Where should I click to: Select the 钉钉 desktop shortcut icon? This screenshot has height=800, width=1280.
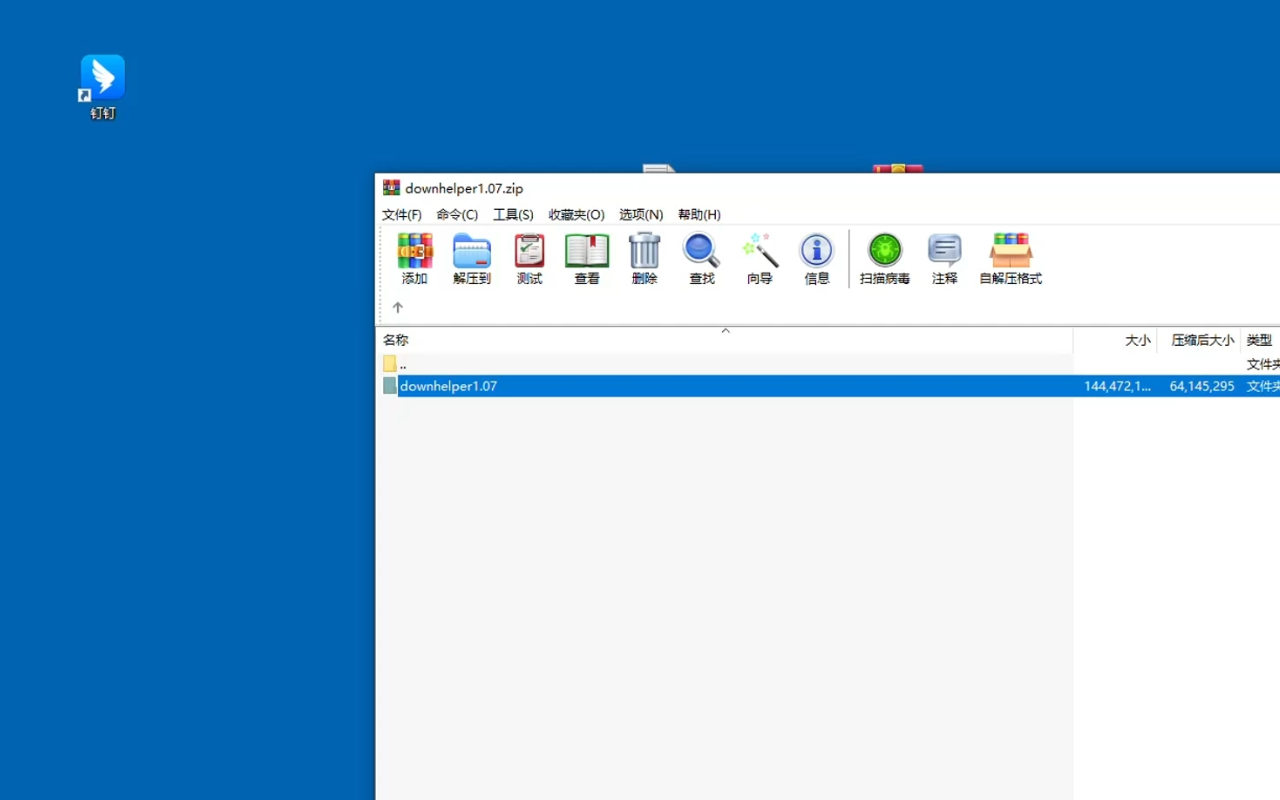(x=103, y=87)
